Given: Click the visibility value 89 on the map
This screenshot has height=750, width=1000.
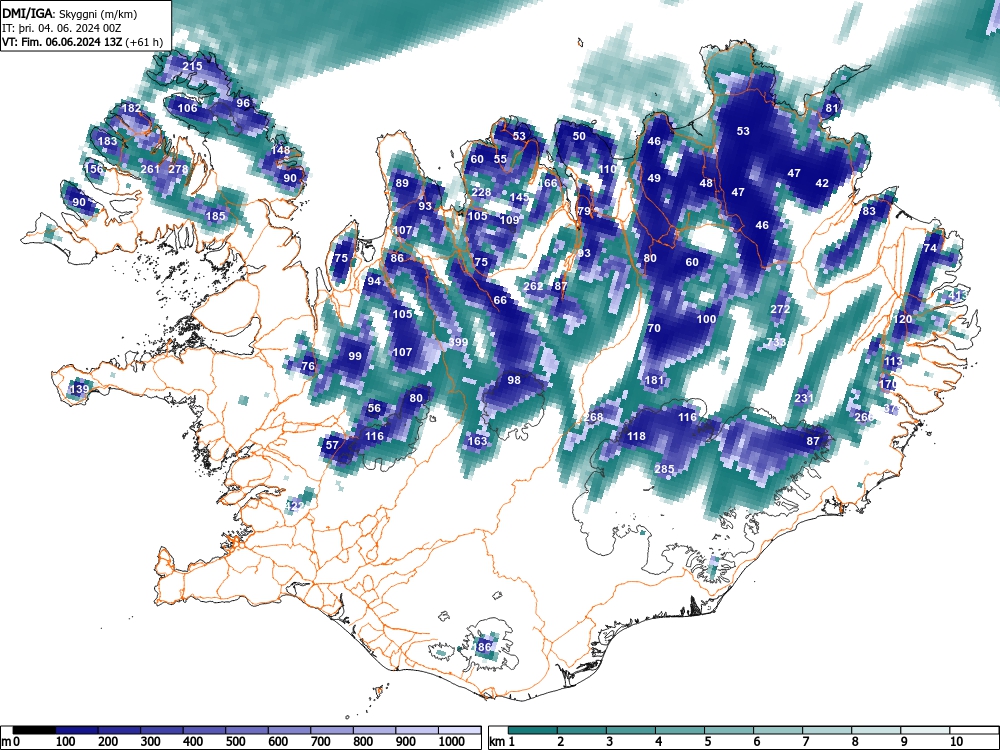Looking at the screenshot, I should (x=402, y=183).
